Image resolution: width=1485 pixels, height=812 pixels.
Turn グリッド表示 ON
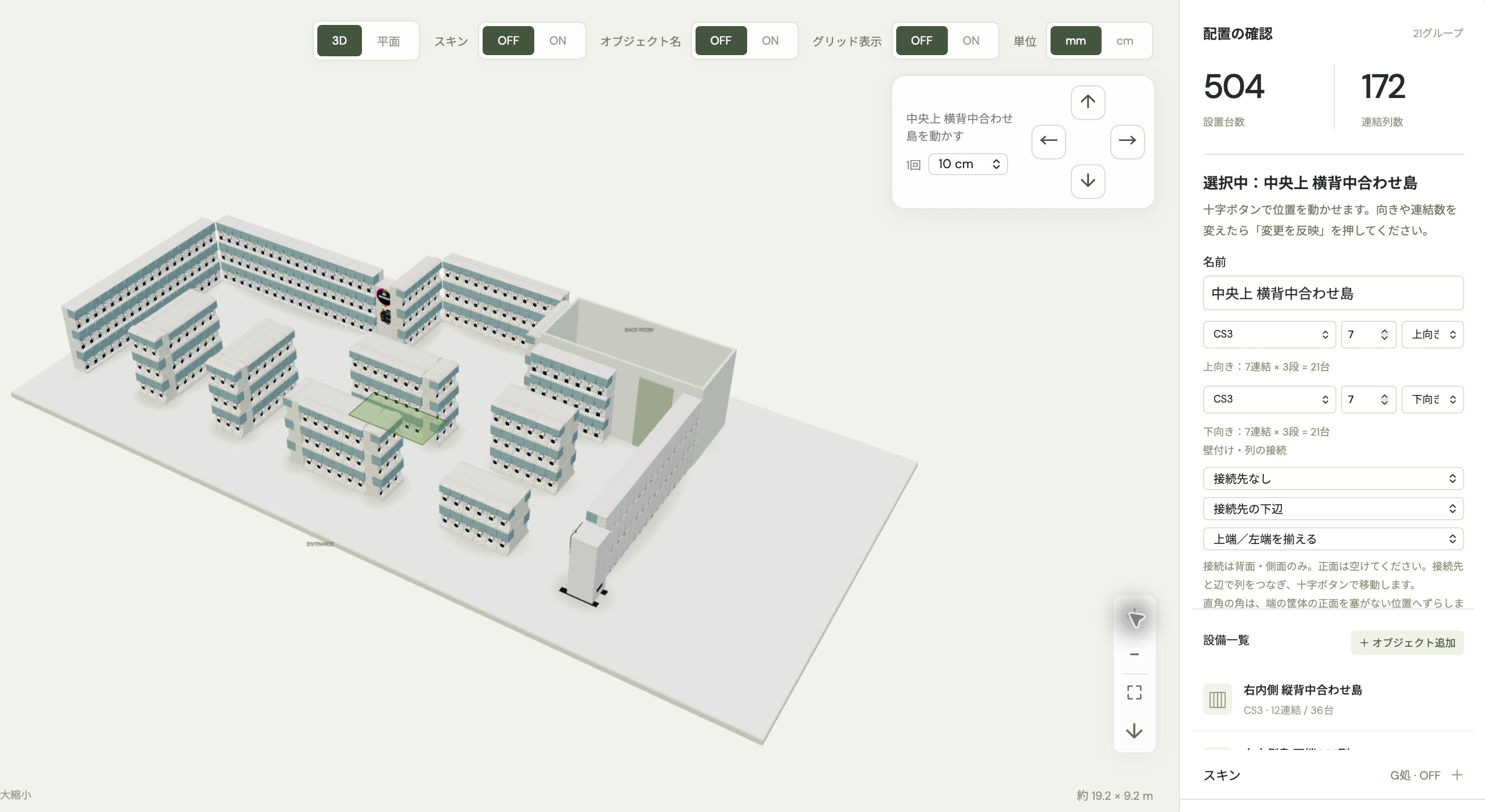coord(970,41)
